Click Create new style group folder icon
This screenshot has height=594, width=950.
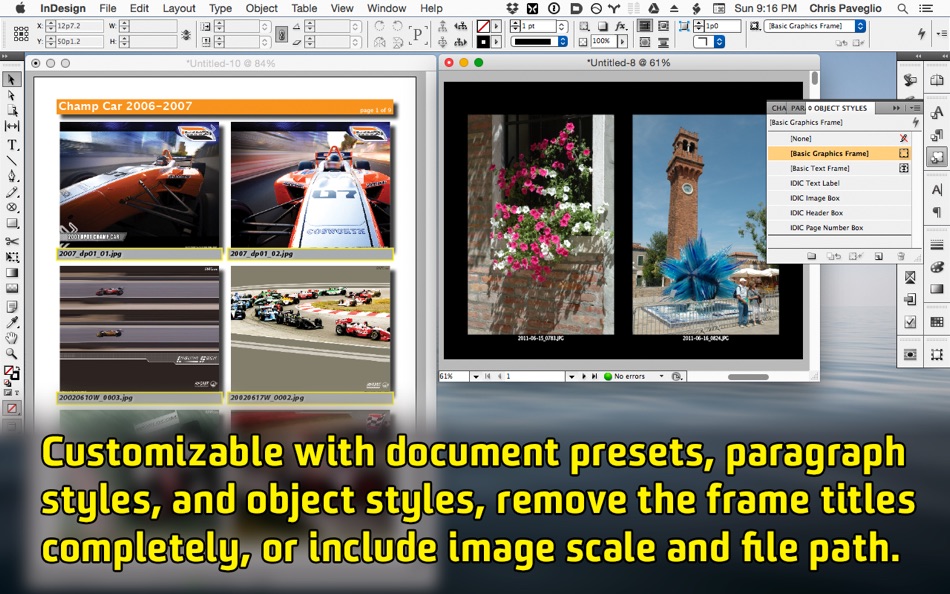tap(811, 256)
